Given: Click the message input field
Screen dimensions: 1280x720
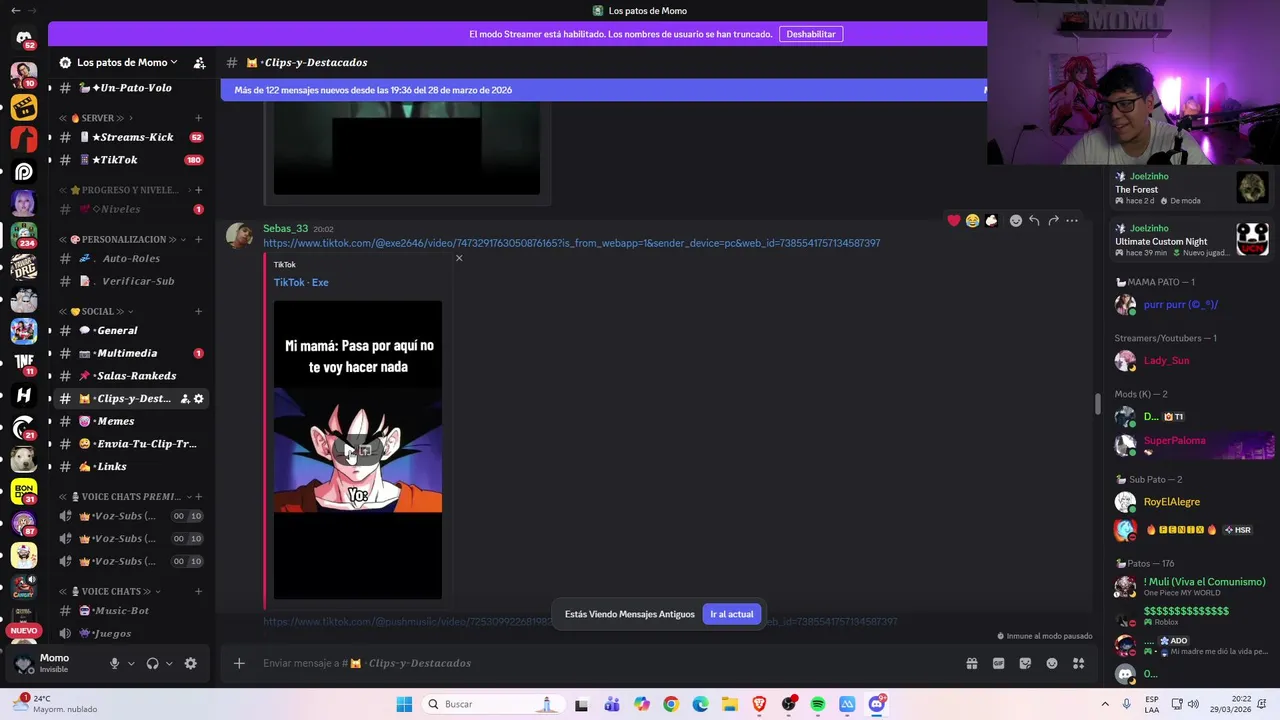Looking at the screenshot, I should (x=605, y=663).
